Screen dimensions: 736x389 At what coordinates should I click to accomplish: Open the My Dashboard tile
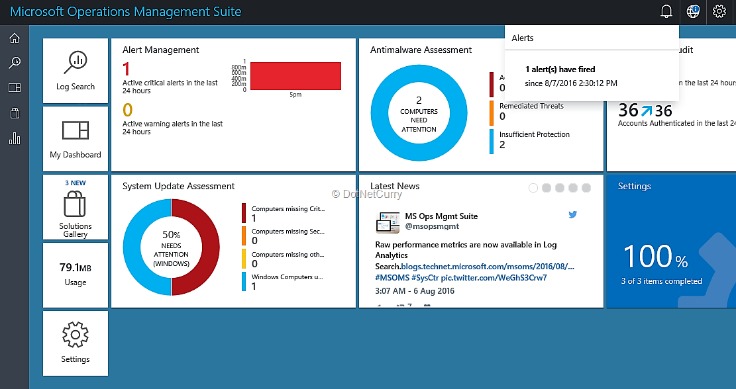76,139
